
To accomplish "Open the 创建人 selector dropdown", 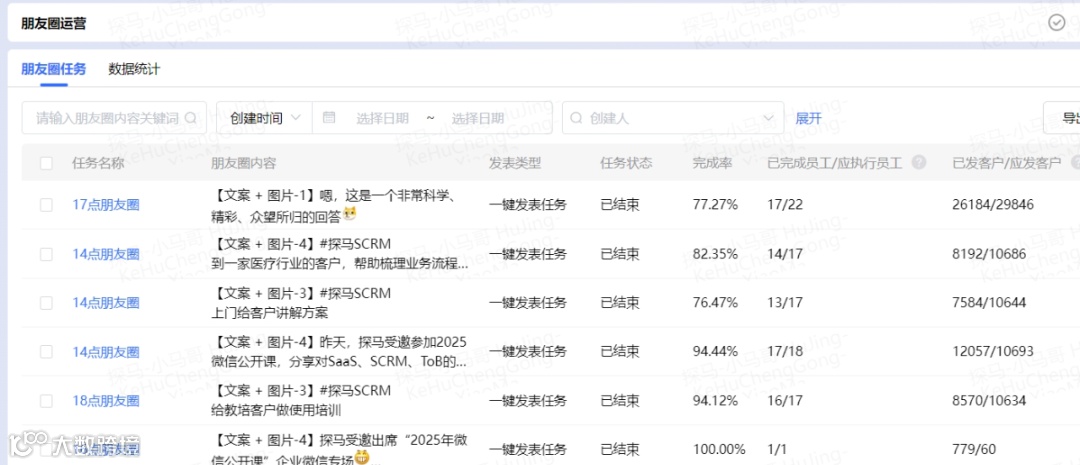I will tap(673, 118).
